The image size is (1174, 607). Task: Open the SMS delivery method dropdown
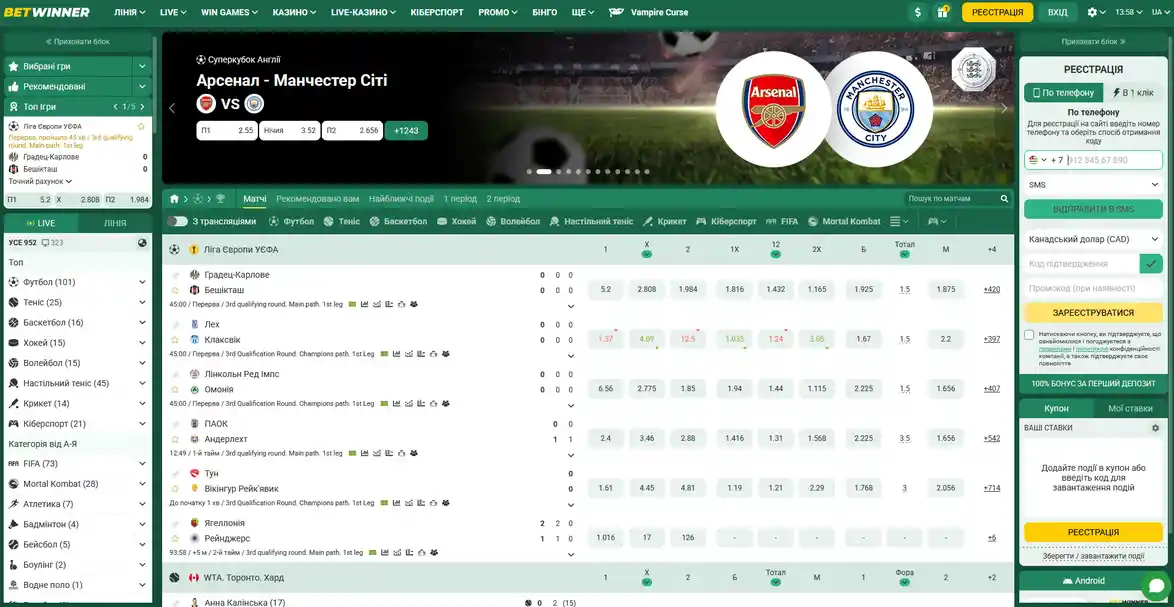[1093, 185]
